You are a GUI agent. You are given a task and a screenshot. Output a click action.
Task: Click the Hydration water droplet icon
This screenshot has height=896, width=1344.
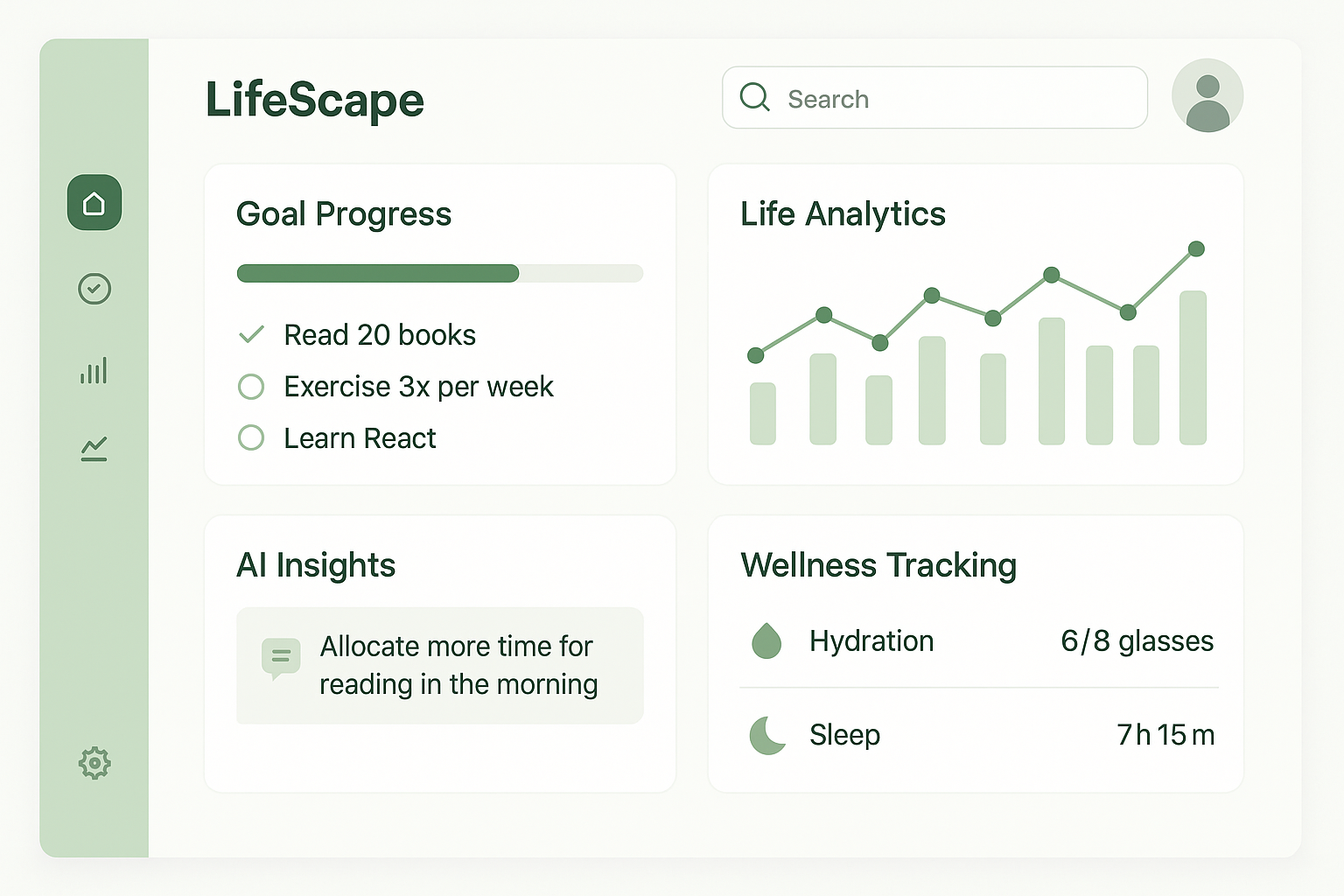(x=766, y=640)
